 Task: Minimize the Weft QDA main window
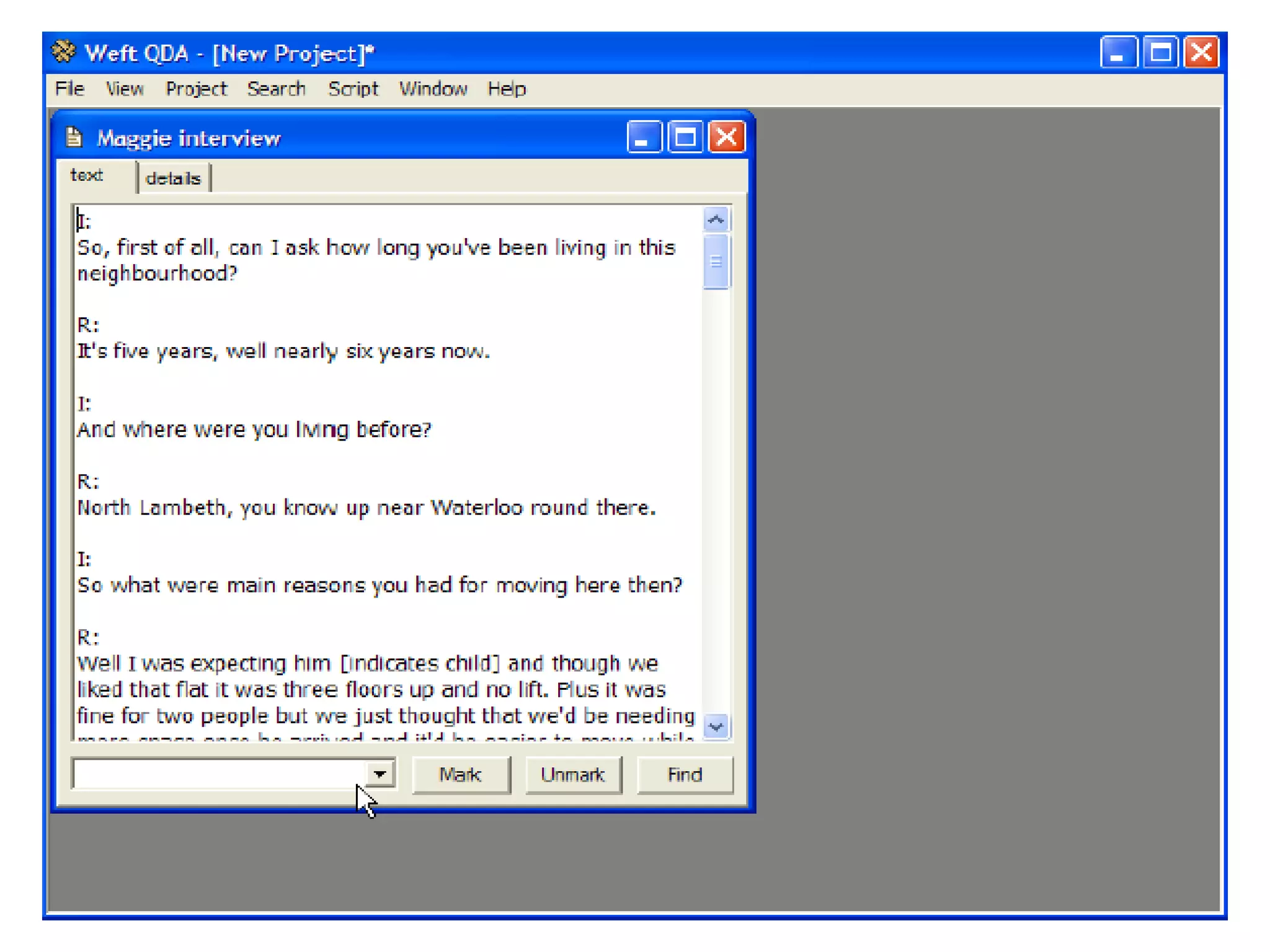click(1118, 52)
